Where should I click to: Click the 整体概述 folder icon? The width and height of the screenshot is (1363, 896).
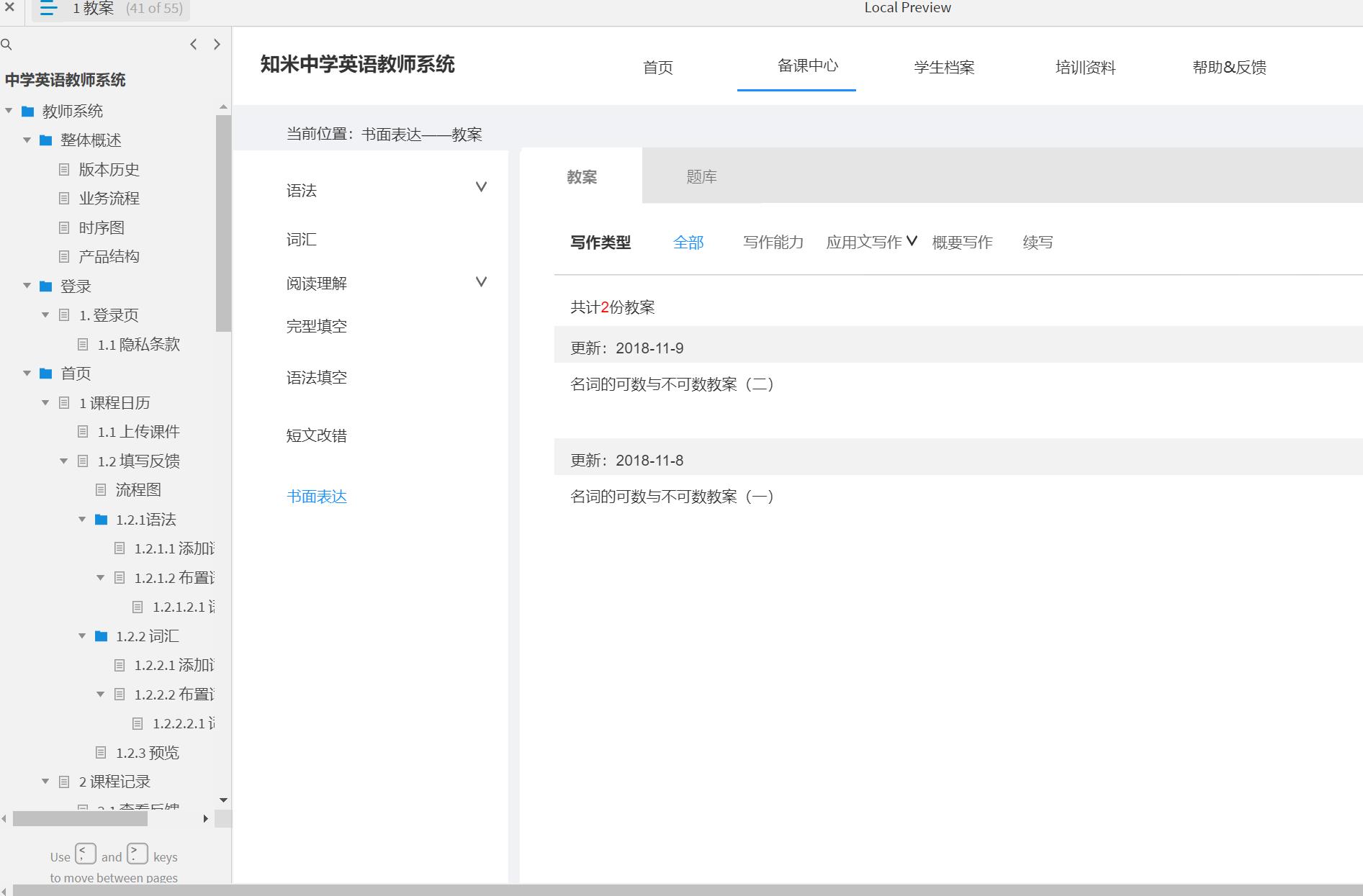[x=46, y=140]
